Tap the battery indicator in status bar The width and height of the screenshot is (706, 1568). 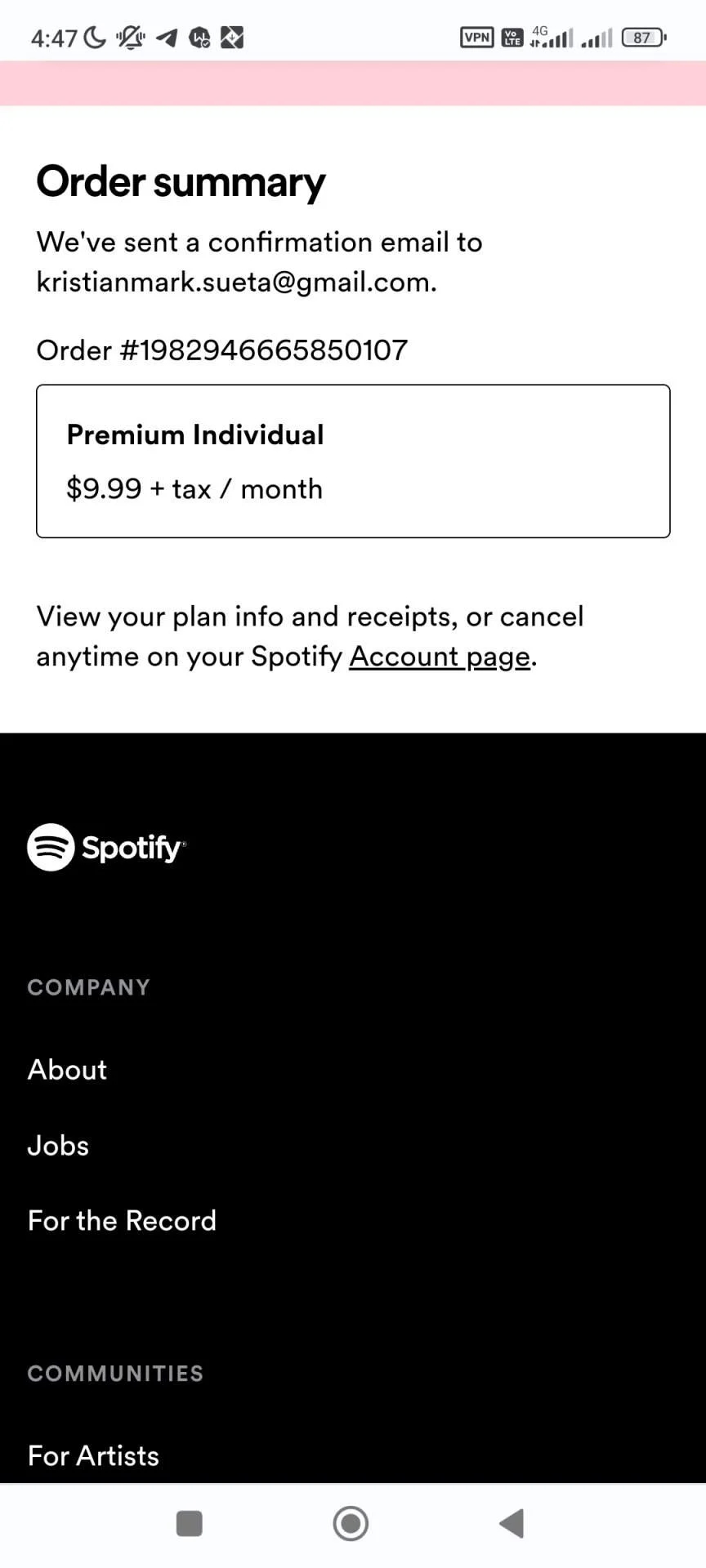(x=645, y=38)
